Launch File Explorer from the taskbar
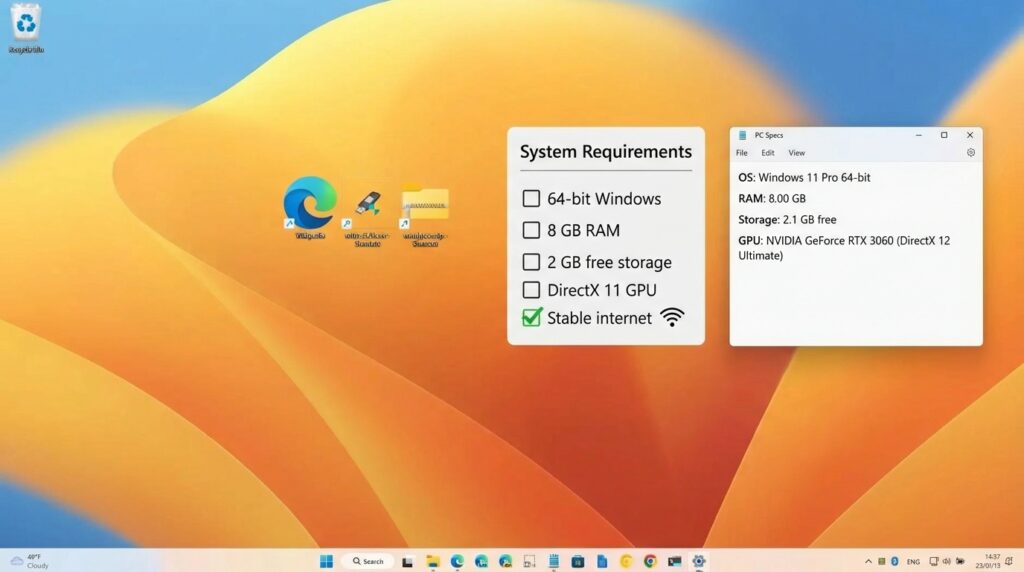 [433, 561]
